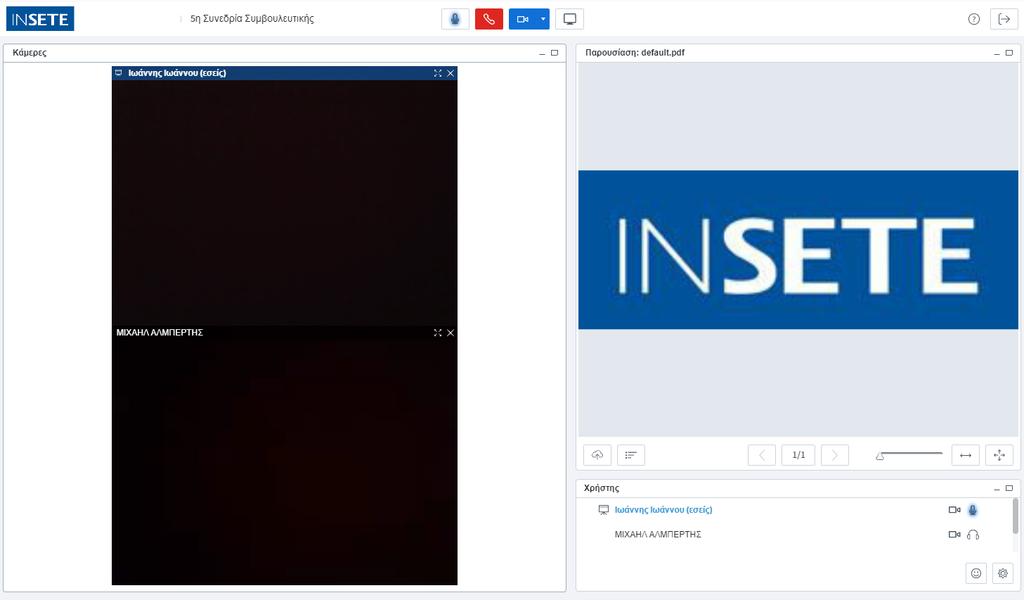Toggle the pan and zoom tool
1024x600 pixels.
click(999, 455)
